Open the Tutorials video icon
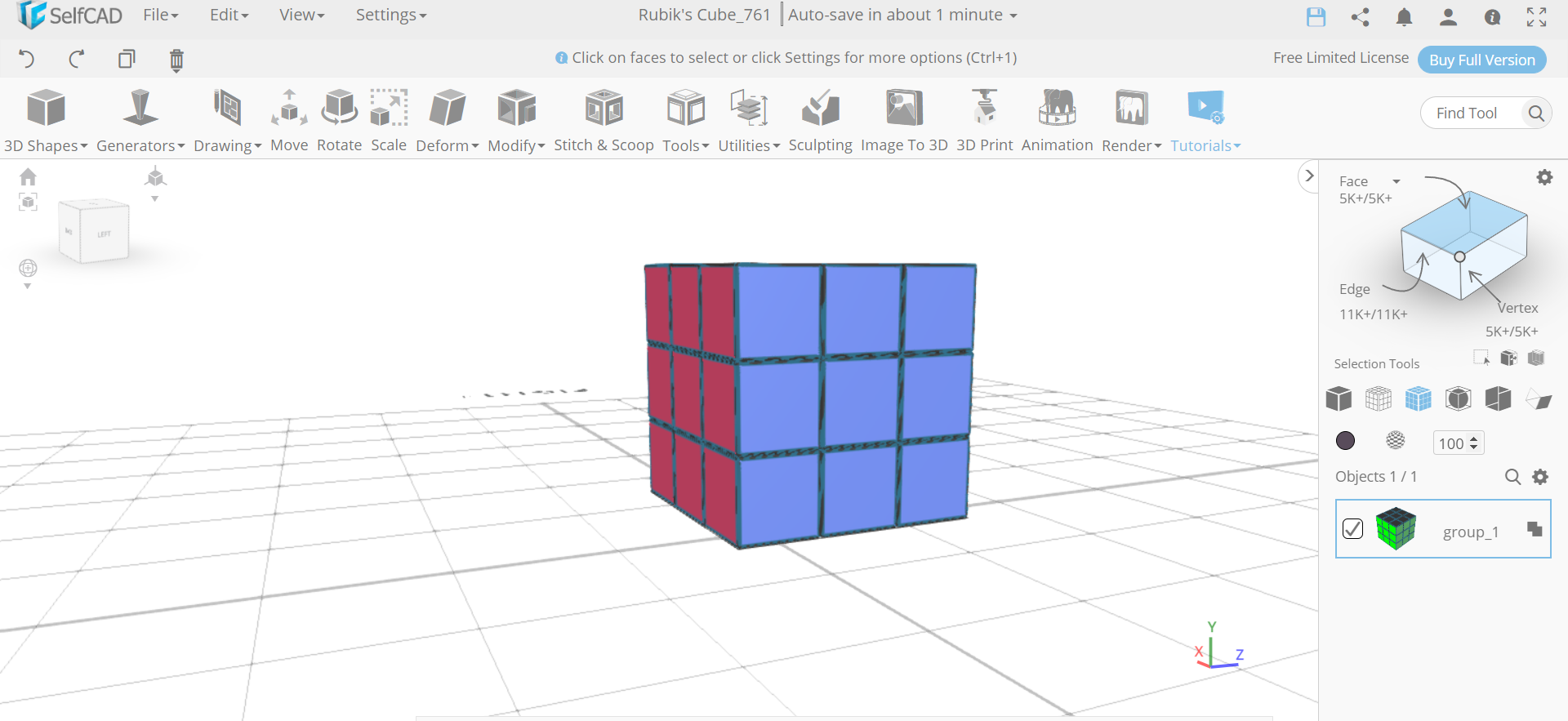The width and height of the screenshot is (1568, 721). click(x=1205, y=107)
